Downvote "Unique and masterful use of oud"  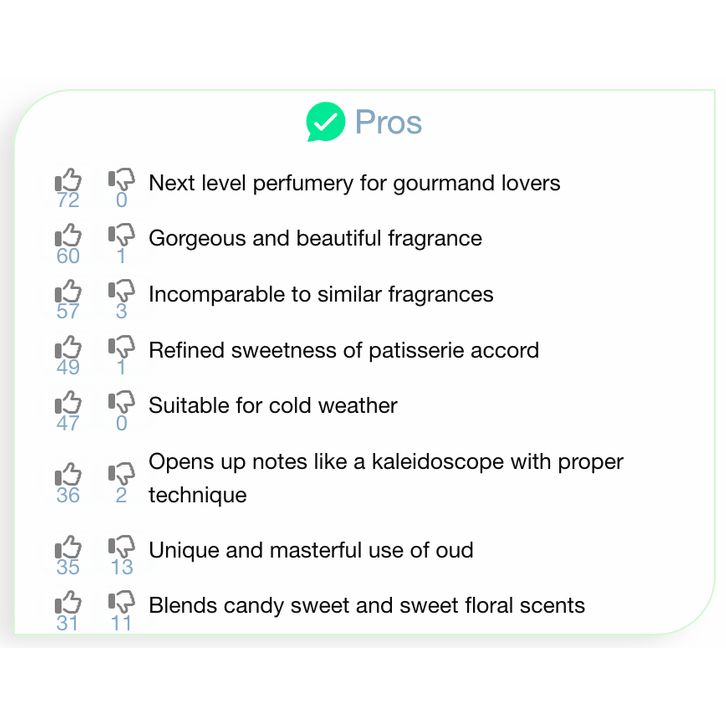[x=121, y=548]
